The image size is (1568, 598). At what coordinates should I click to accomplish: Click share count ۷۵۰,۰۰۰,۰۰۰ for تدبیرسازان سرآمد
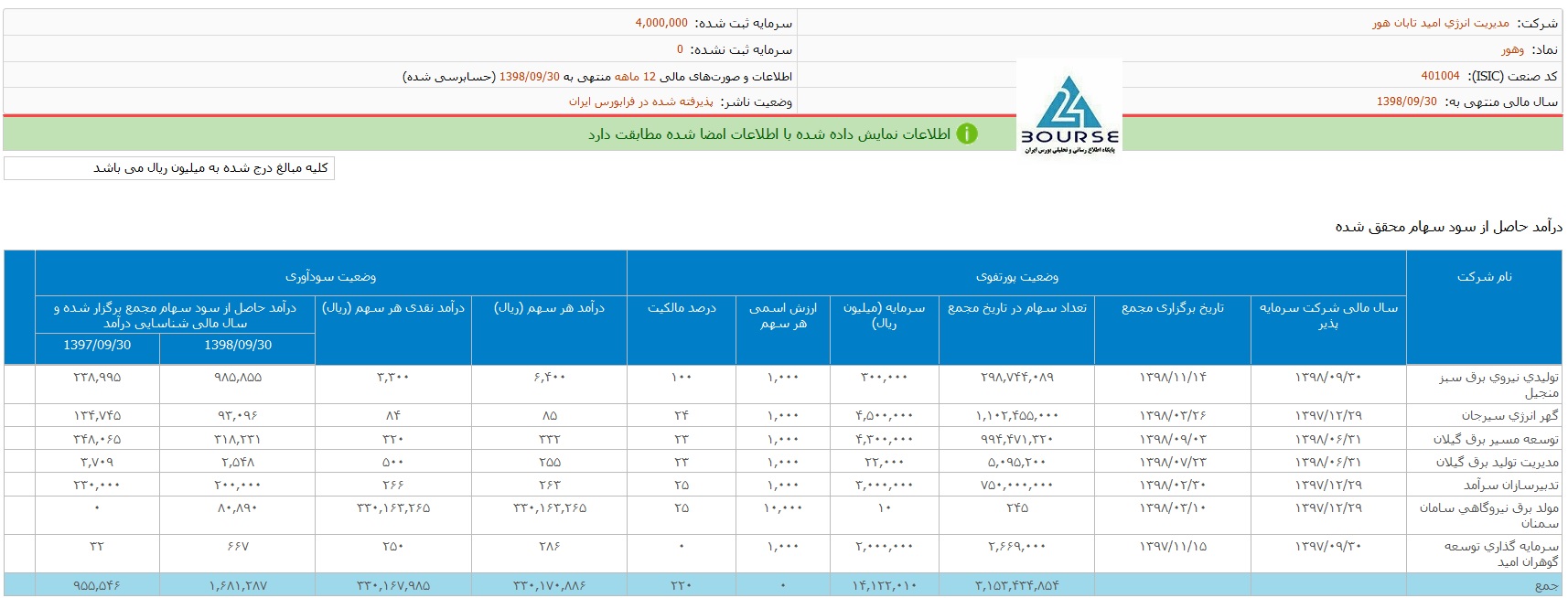(1016, 485)
